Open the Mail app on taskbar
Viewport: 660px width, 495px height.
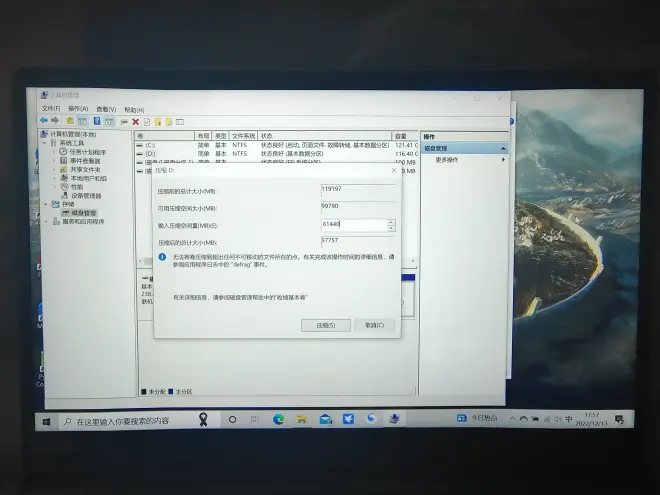coord(325,419)
